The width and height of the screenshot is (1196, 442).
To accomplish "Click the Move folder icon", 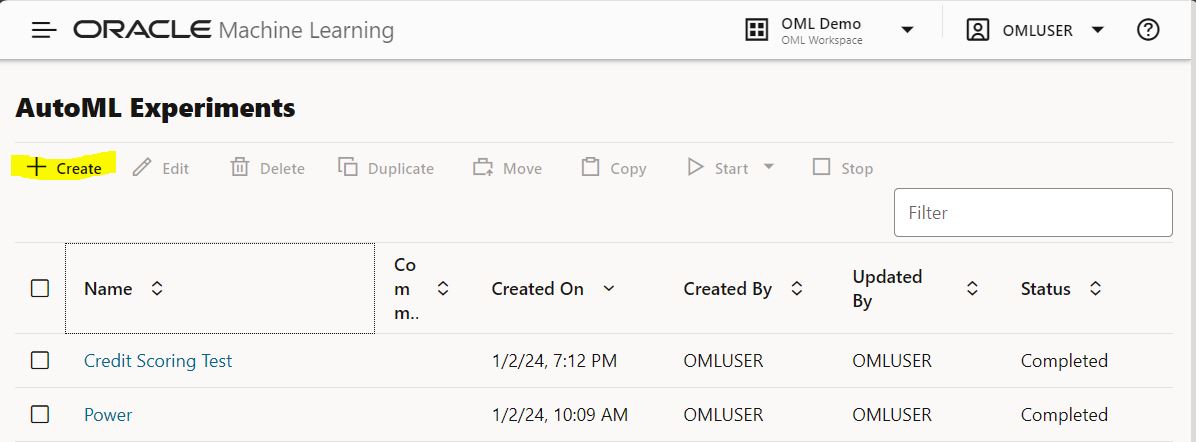I will [484, 168].
